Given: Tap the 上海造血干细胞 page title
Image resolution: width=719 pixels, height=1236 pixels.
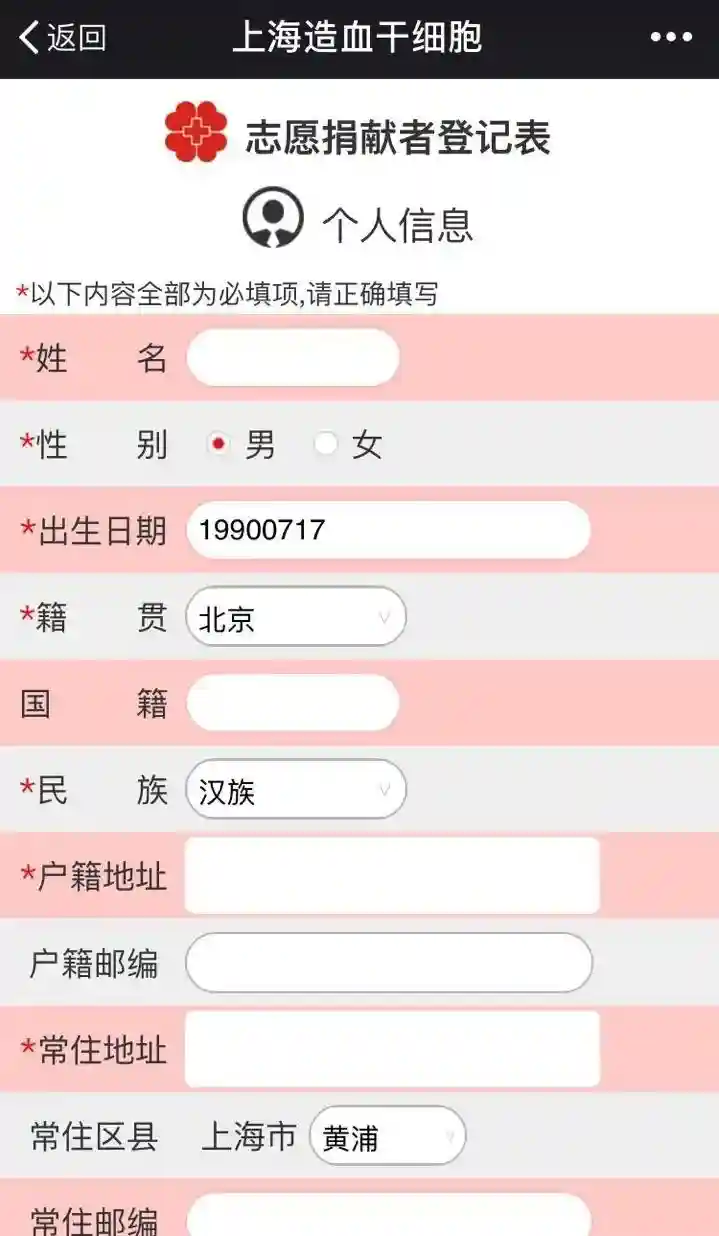Looking at the screenshot, I should pos(357,38).
